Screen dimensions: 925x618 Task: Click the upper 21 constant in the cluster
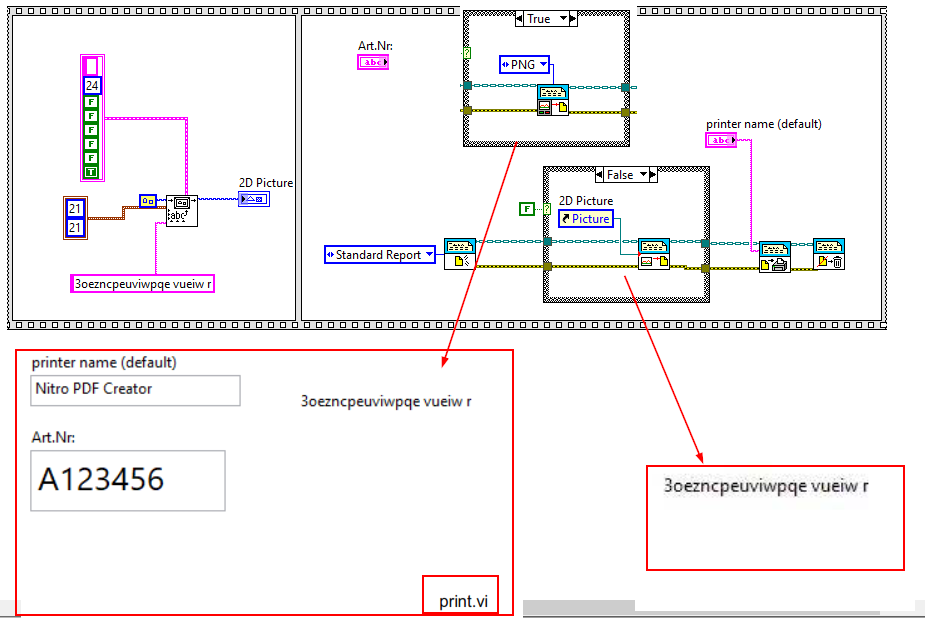point(75,208)
